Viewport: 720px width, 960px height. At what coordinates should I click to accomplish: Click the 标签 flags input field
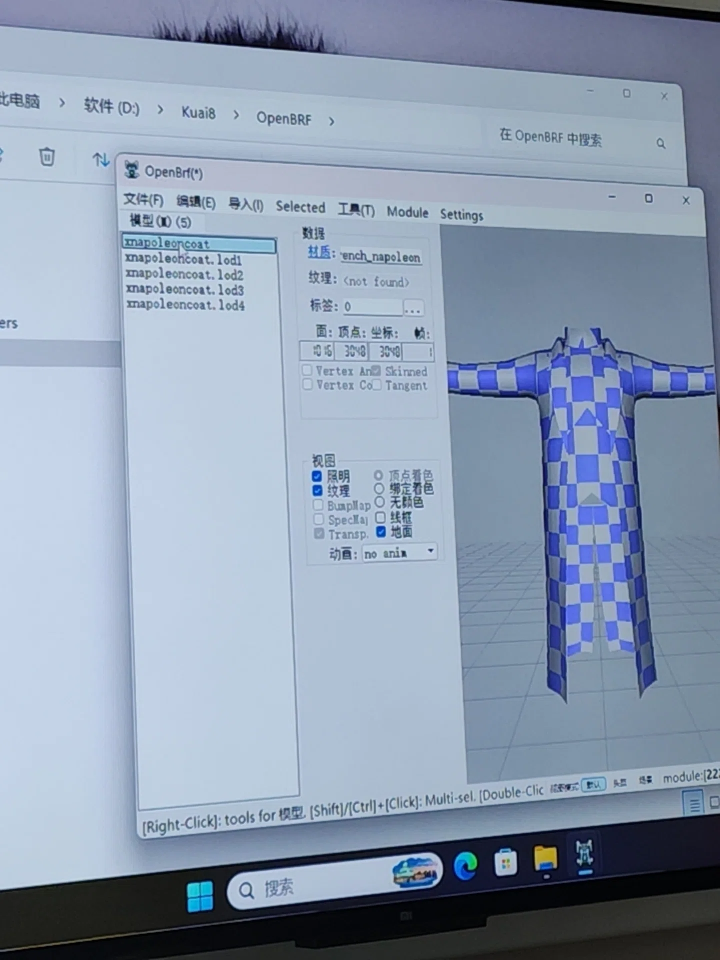372,307
